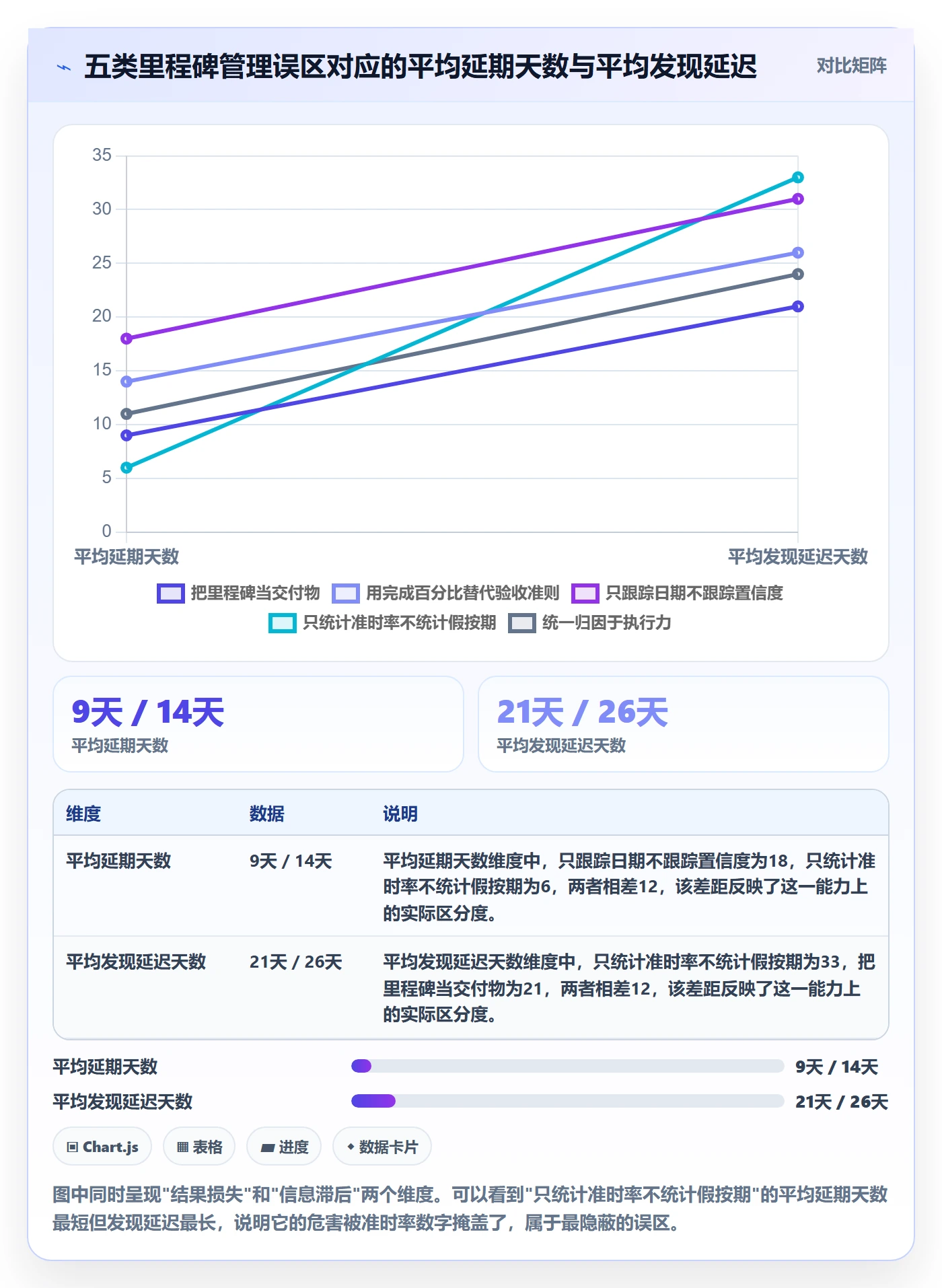Viewport: 942px width, 1288px height.
Task: Click the chart title heading text
Action: click(x=421, y=67)
